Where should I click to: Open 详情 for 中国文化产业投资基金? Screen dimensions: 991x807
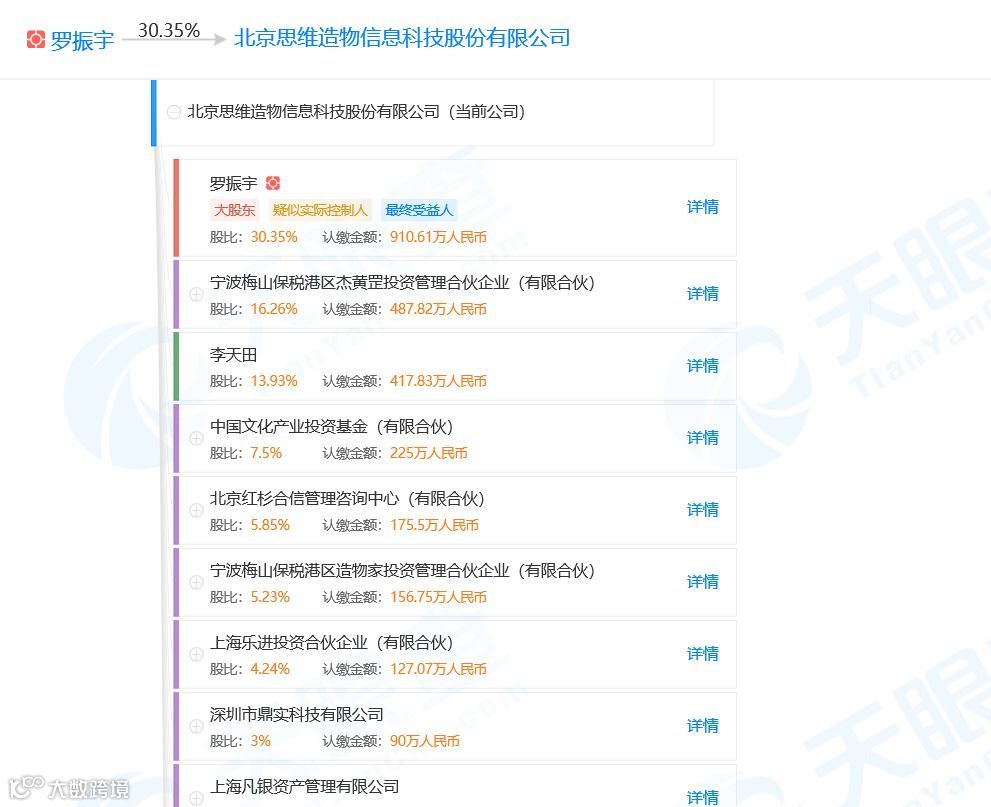click(703, 438)
